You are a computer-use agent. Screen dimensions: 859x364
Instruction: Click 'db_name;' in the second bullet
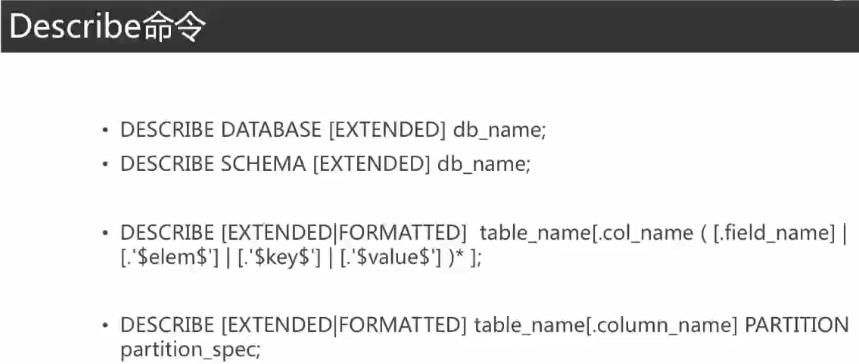click(x=484, y=164)
